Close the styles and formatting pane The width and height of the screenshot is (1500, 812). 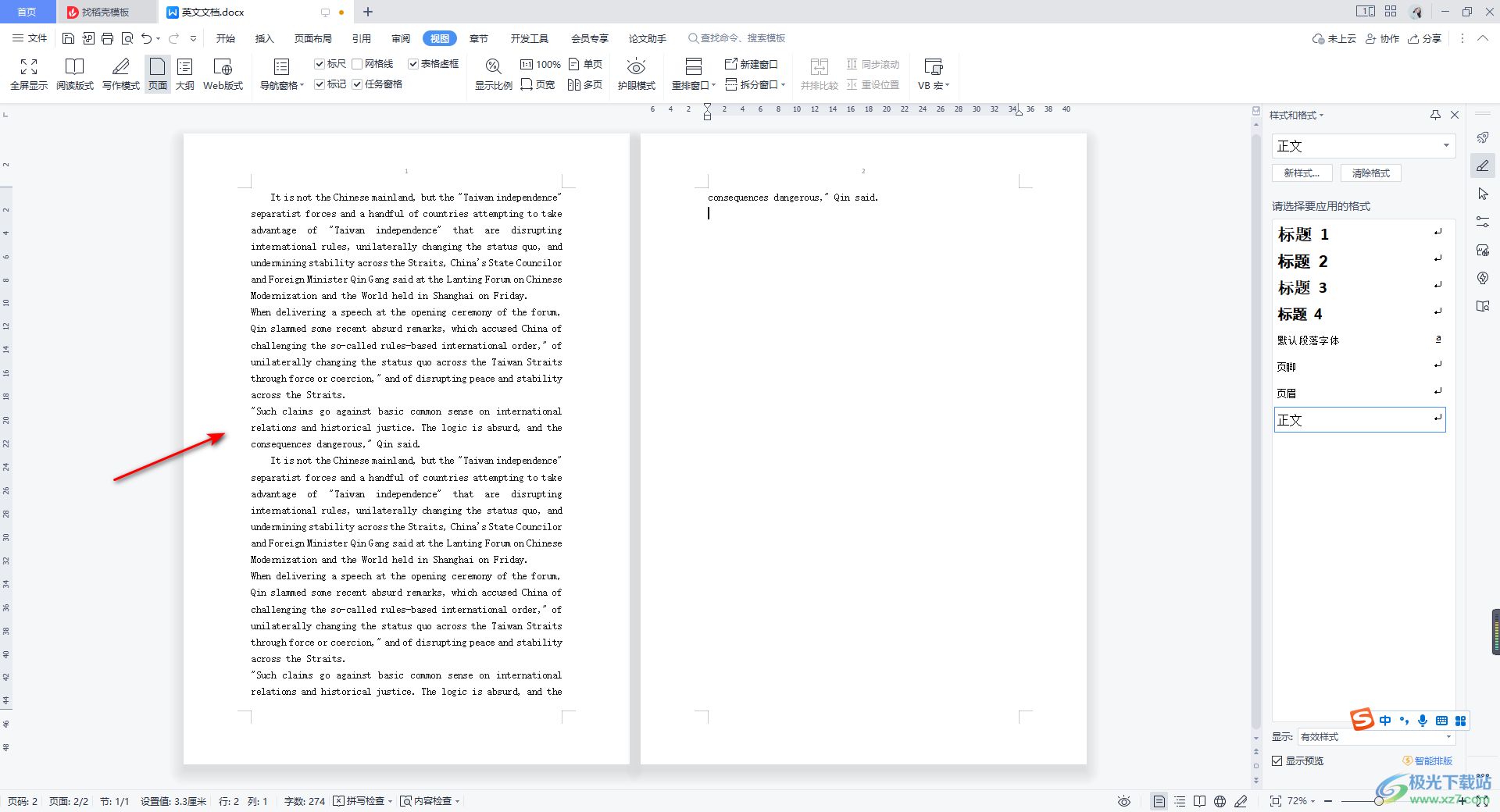tap(1455, 115)
